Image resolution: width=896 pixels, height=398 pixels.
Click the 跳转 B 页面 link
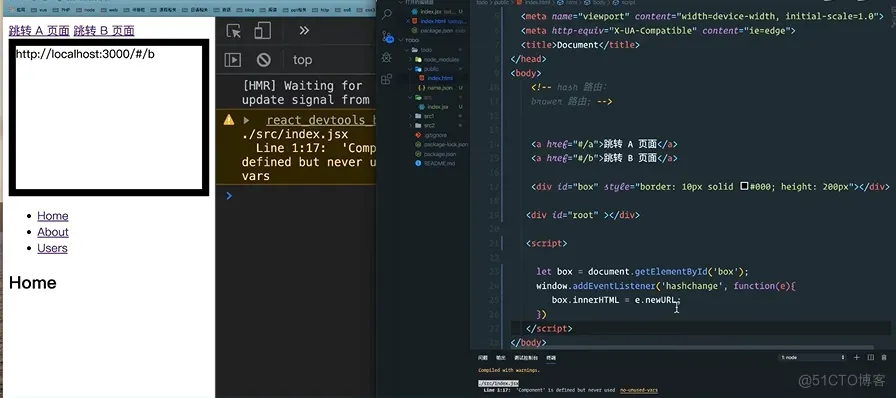(x=104, y=30)
